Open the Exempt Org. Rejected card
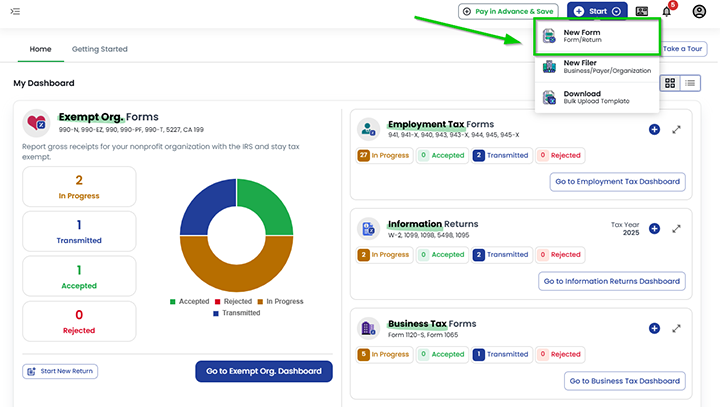 coord(79,321)
